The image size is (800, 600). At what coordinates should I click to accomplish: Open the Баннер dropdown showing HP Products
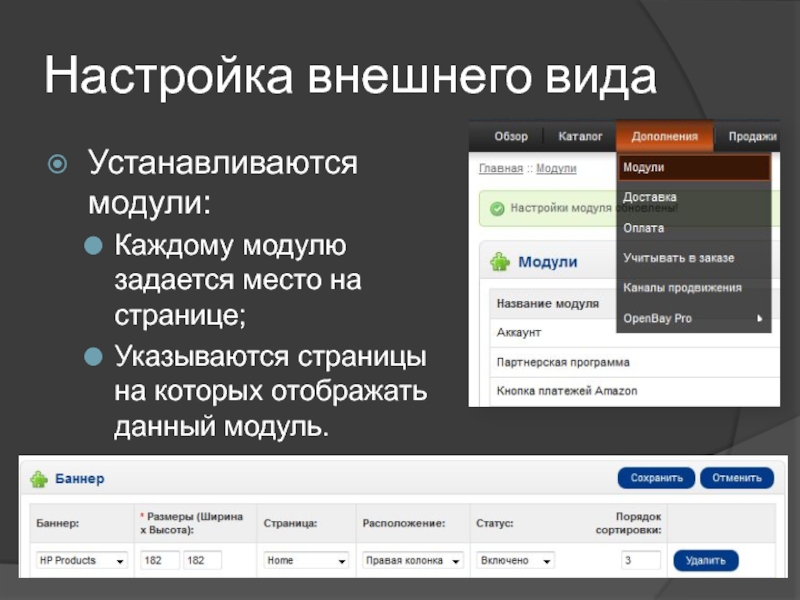pyautogui.click(x=82, y=561)
